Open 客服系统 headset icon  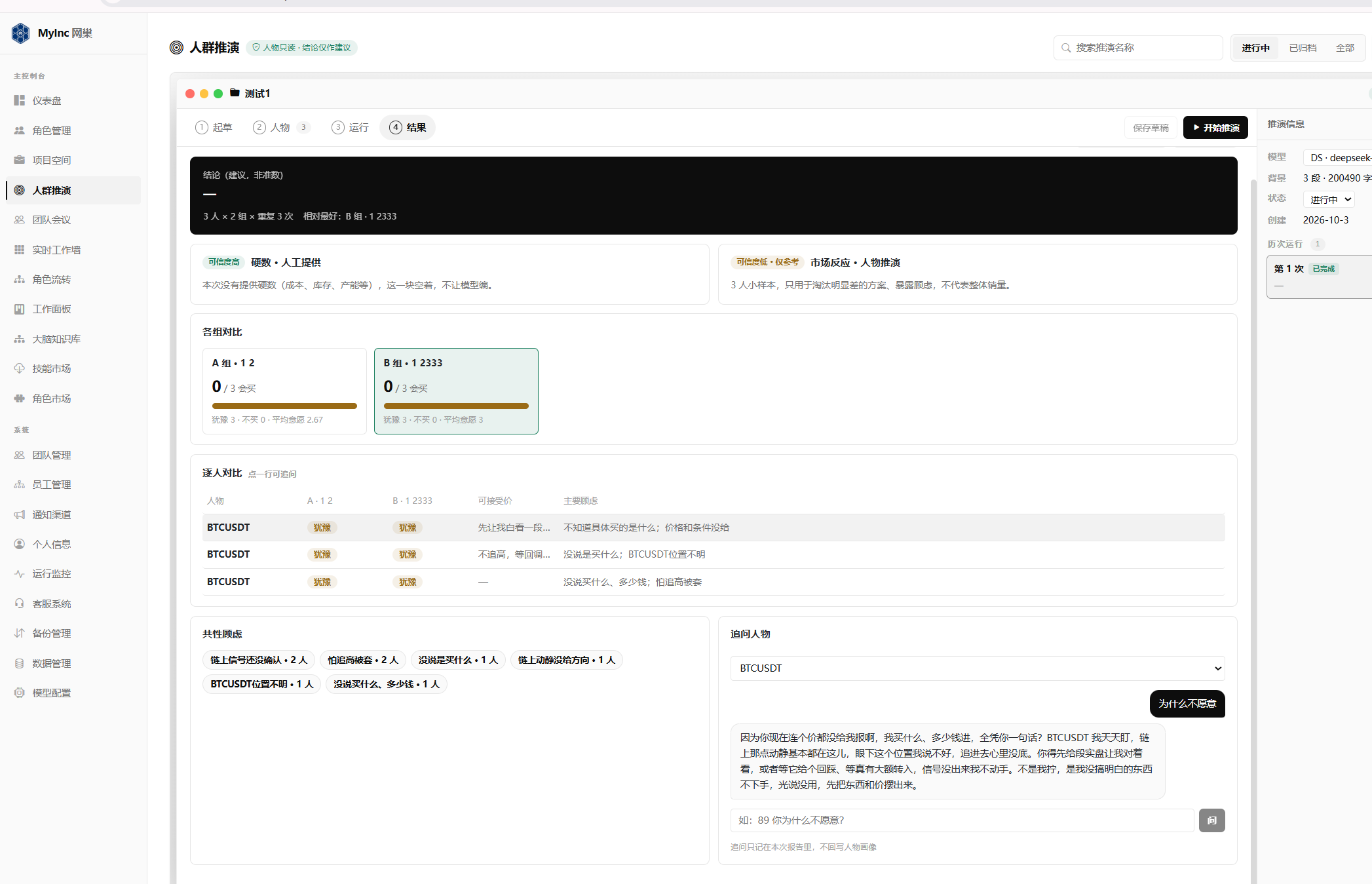(x=20, y=604)
